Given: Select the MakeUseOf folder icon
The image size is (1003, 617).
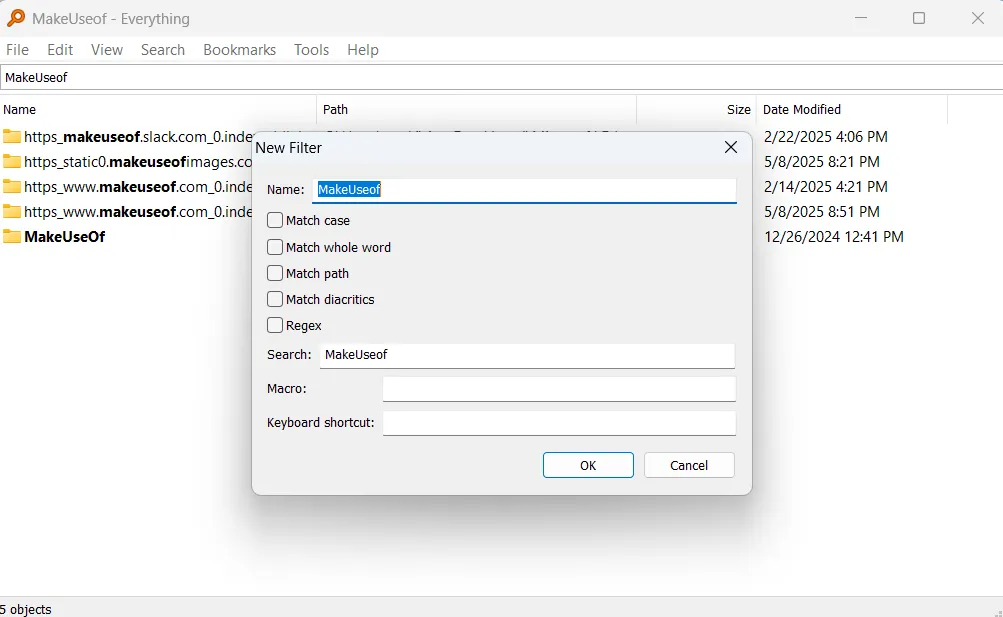Looking at the screenshot, I should [x=12, y=237].
